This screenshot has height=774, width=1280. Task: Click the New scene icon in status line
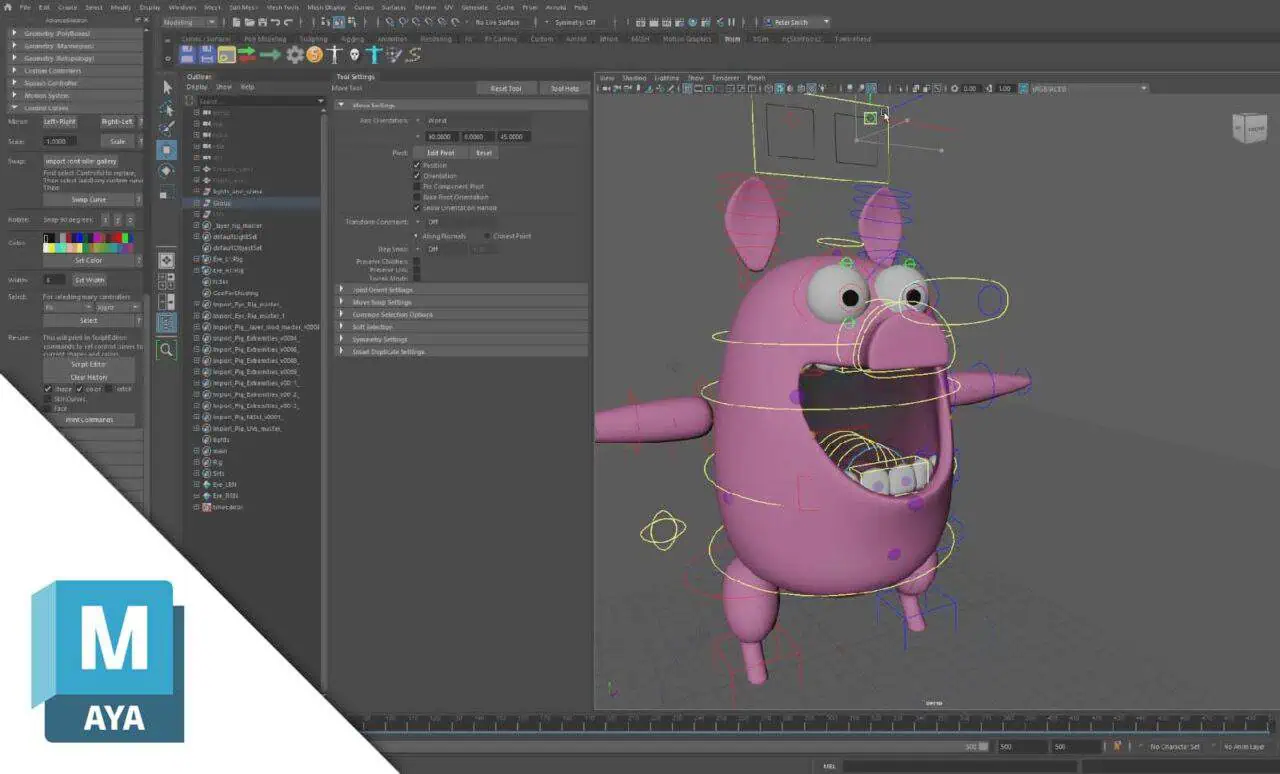235,22
